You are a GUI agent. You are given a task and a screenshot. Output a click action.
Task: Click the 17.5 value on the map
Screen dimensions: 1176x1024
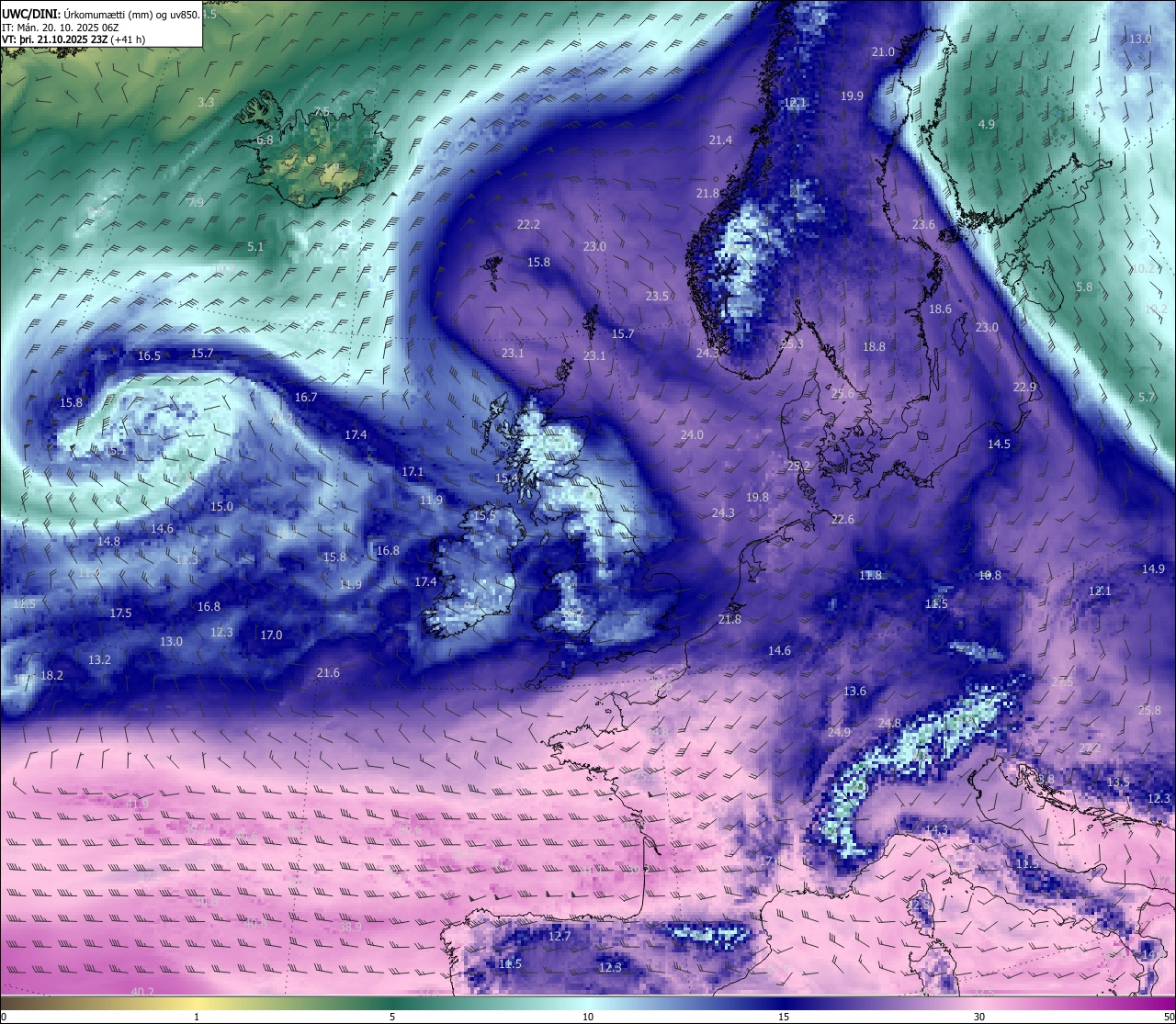[120, 613]
